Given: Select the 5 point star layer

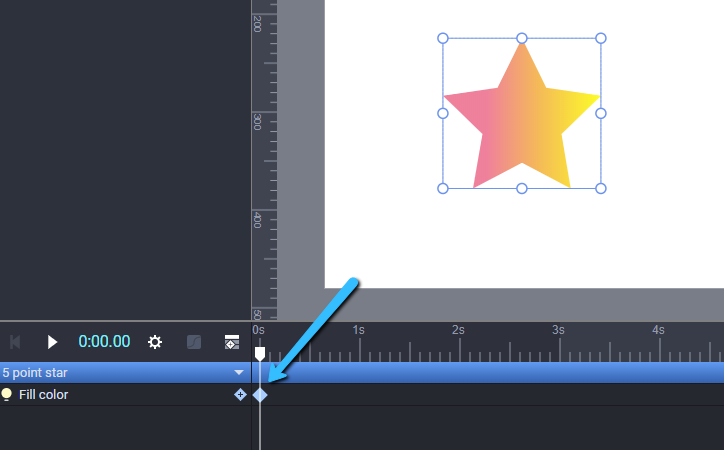Looking at the screenshot, I should click(x=126, y=372).
